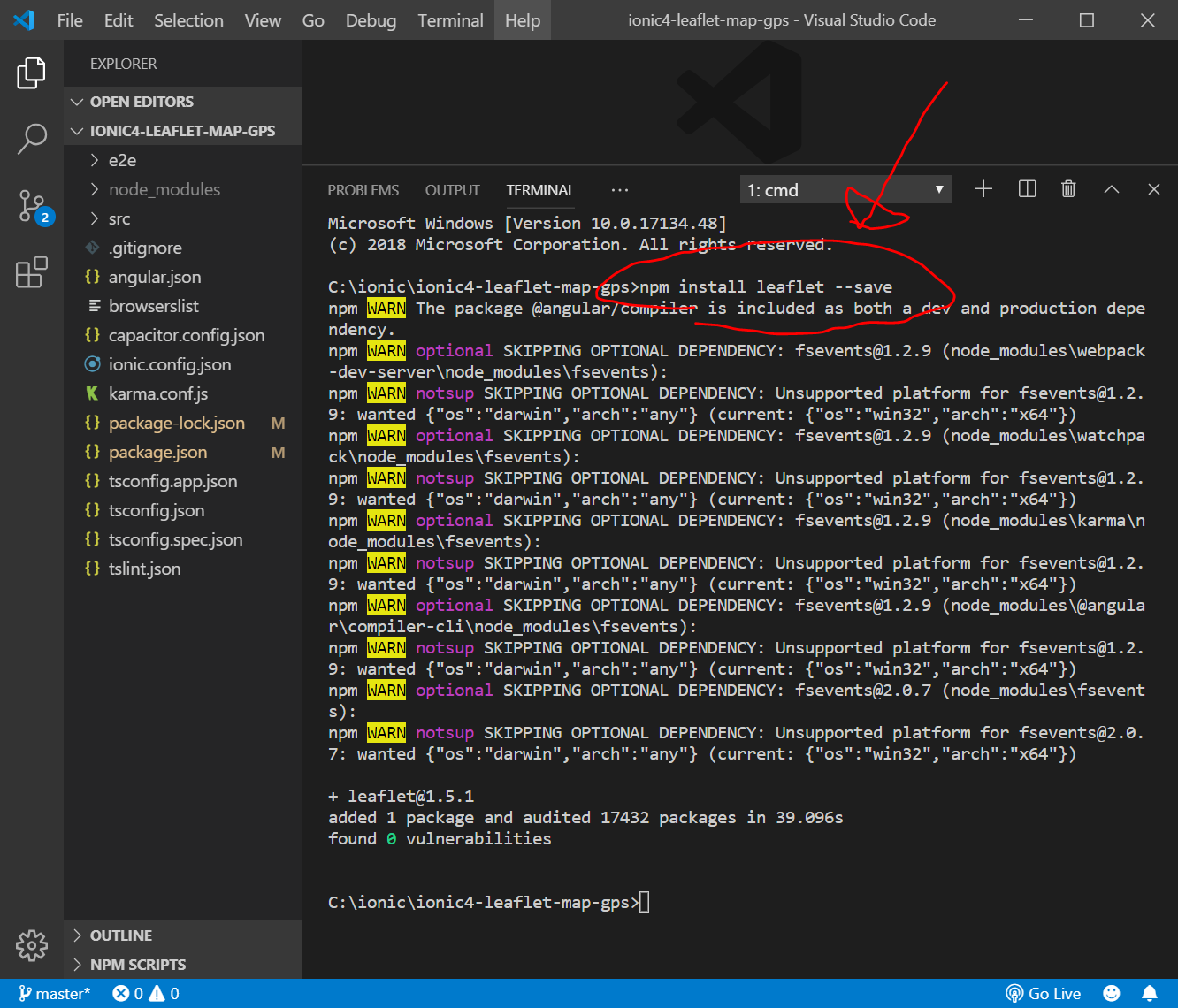Image resolution: width=1178 pixels, height=1008 pixels.
Task: Collapse the OPEN EDITORS section
Action: [142, 102]
